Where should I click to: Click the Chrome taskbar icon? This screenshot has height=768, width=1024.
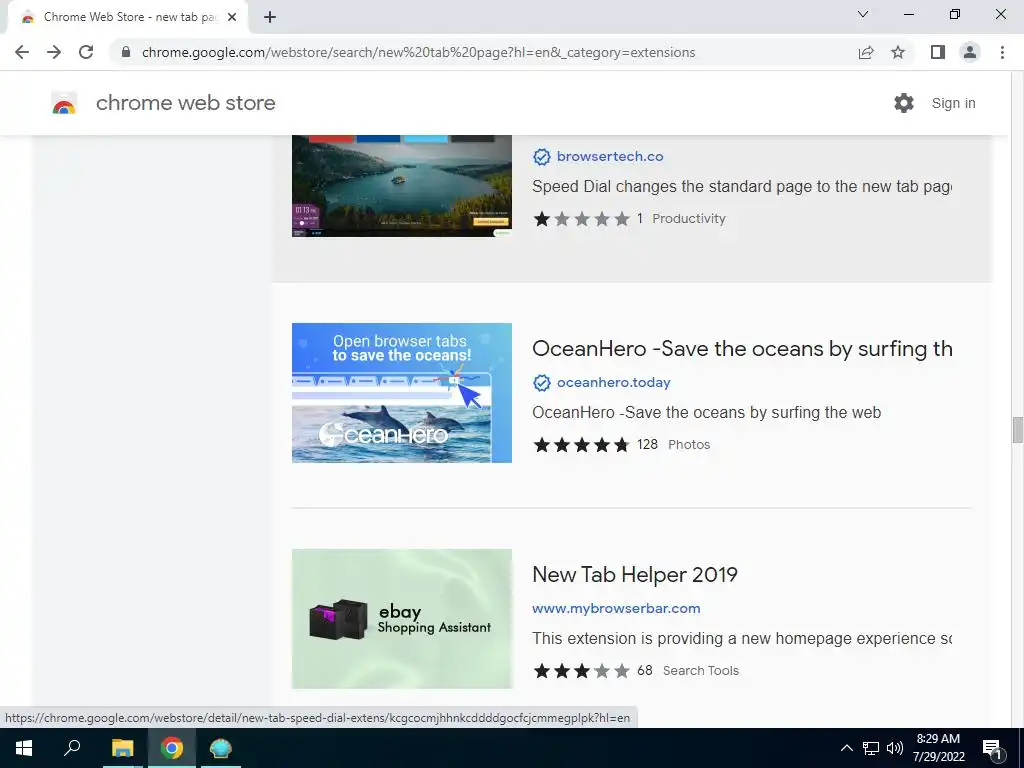click(x=172, y=748)
